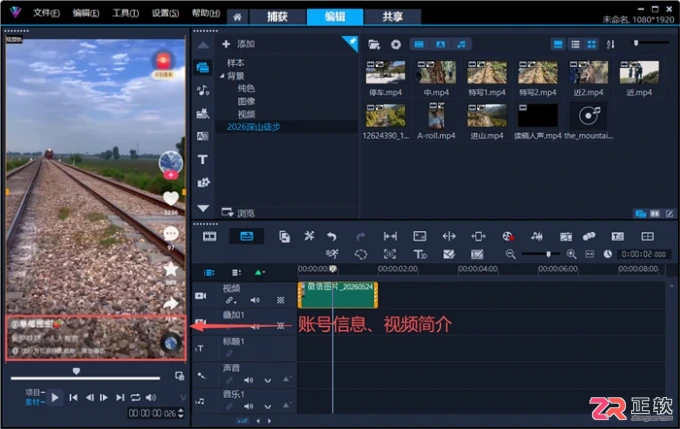Image resolution: width=680 pixels, height=429 pixels.
Task: Toggle Show Photos filter in library
Action: click(x=440, y=44)
